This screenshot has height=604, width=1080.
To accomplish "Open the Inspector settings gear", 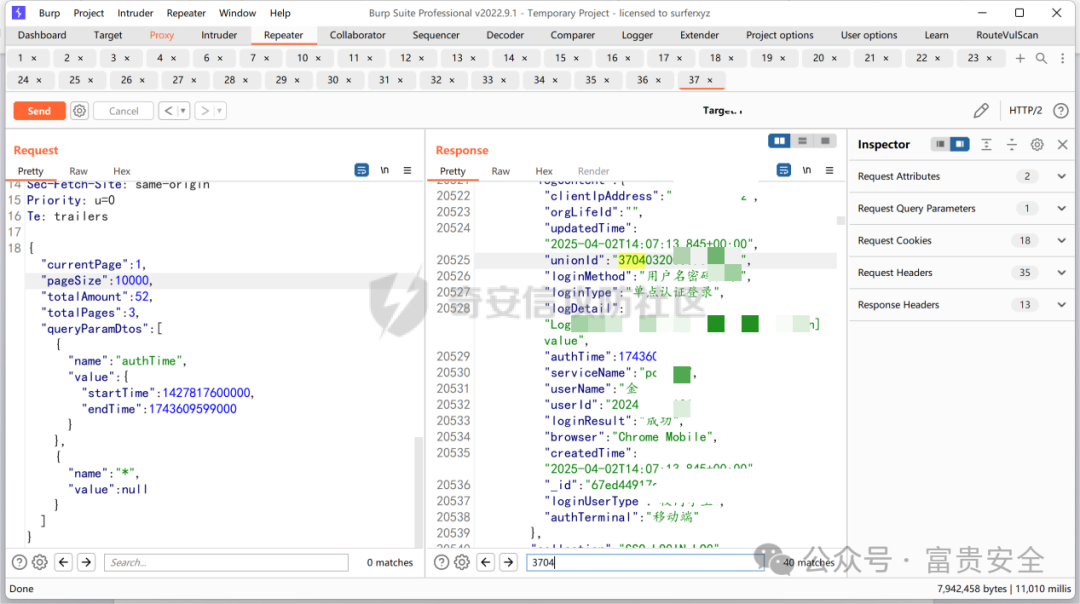I will click(x=1037, y=144).
